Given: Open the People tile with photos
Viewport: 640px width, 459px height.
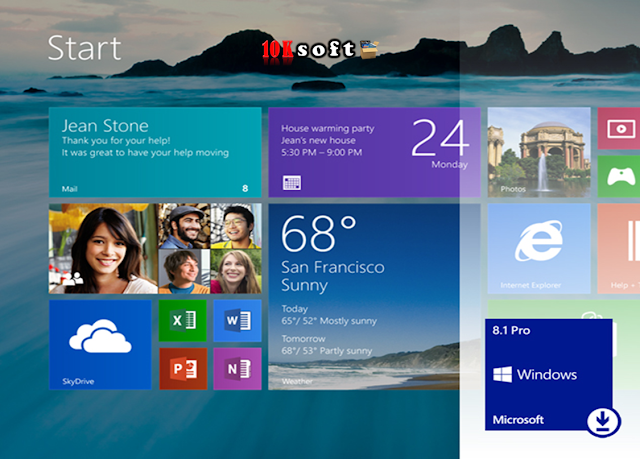Looking at the screenshot, I should point(155,248).
